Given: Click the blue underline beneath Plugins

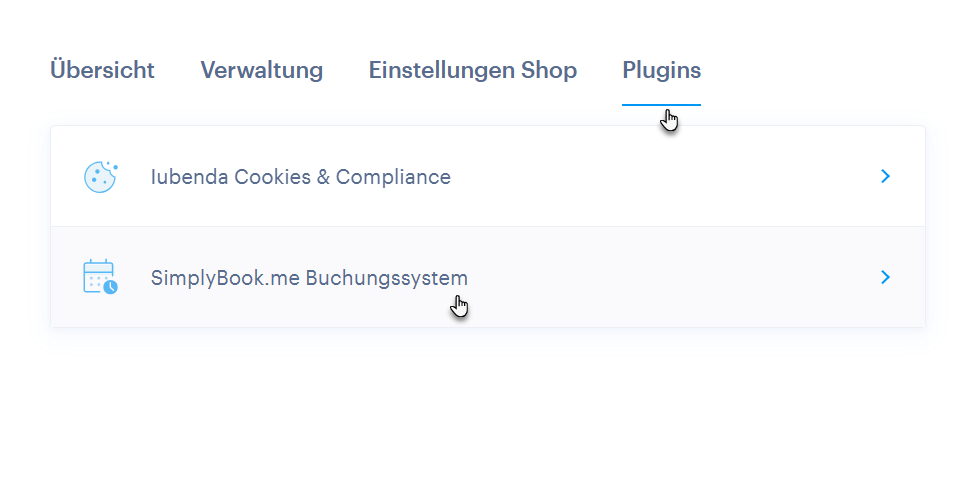Looking at the screenshot, I should tap(661, 104).
